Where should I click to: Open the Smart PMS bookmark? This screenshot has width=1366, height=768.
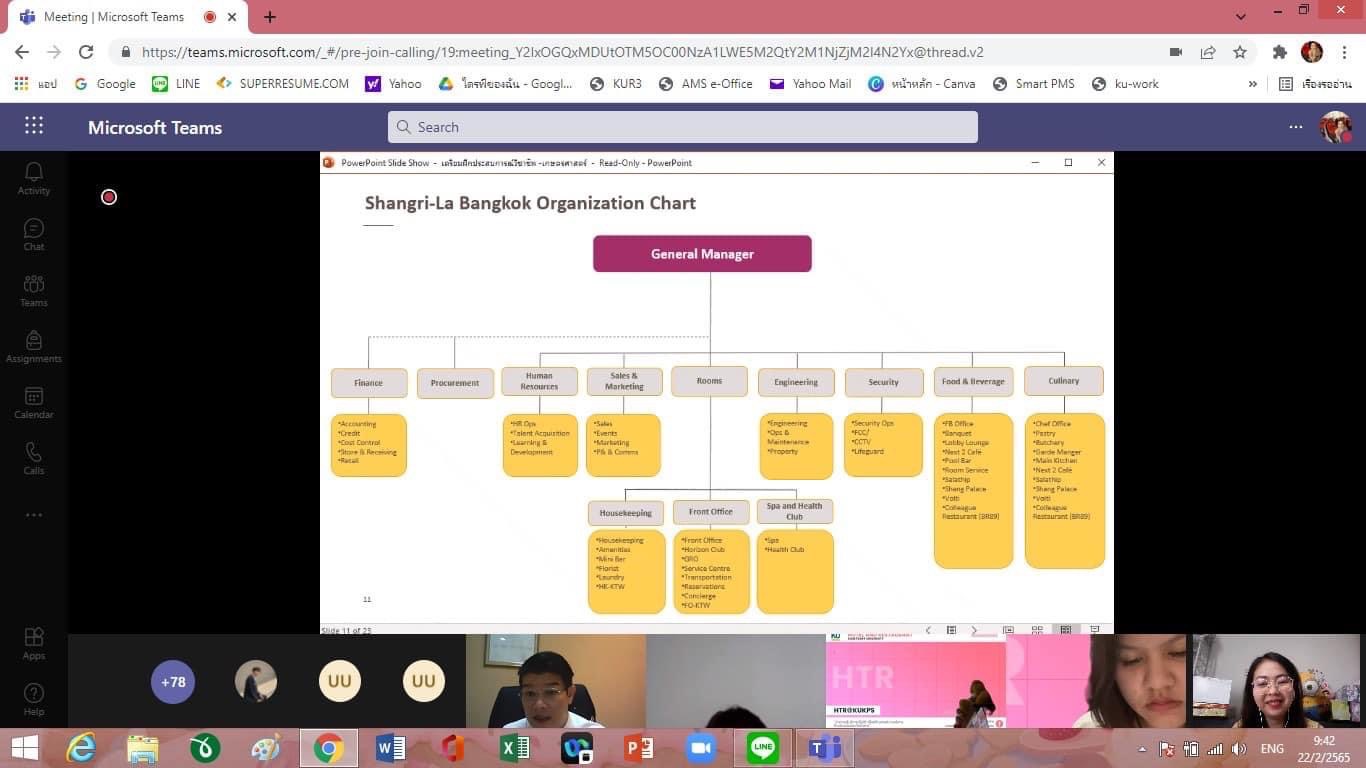click(x=1034, y=84)
